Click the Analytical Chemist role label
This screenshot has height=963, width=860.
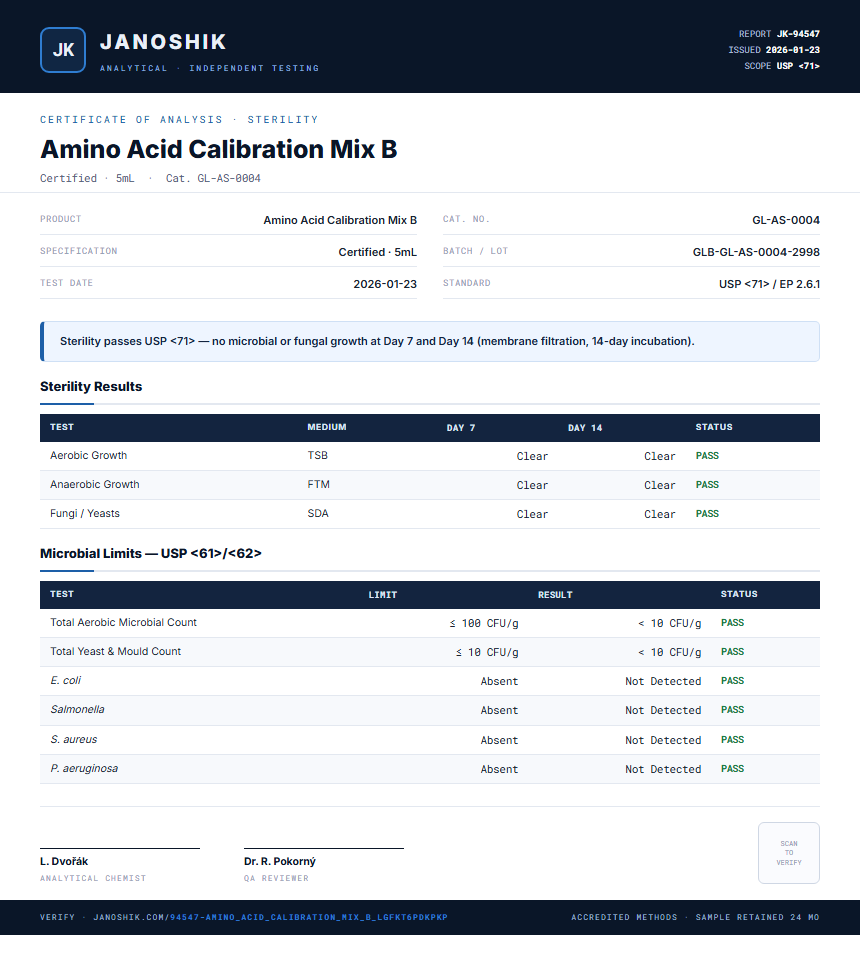93,878
